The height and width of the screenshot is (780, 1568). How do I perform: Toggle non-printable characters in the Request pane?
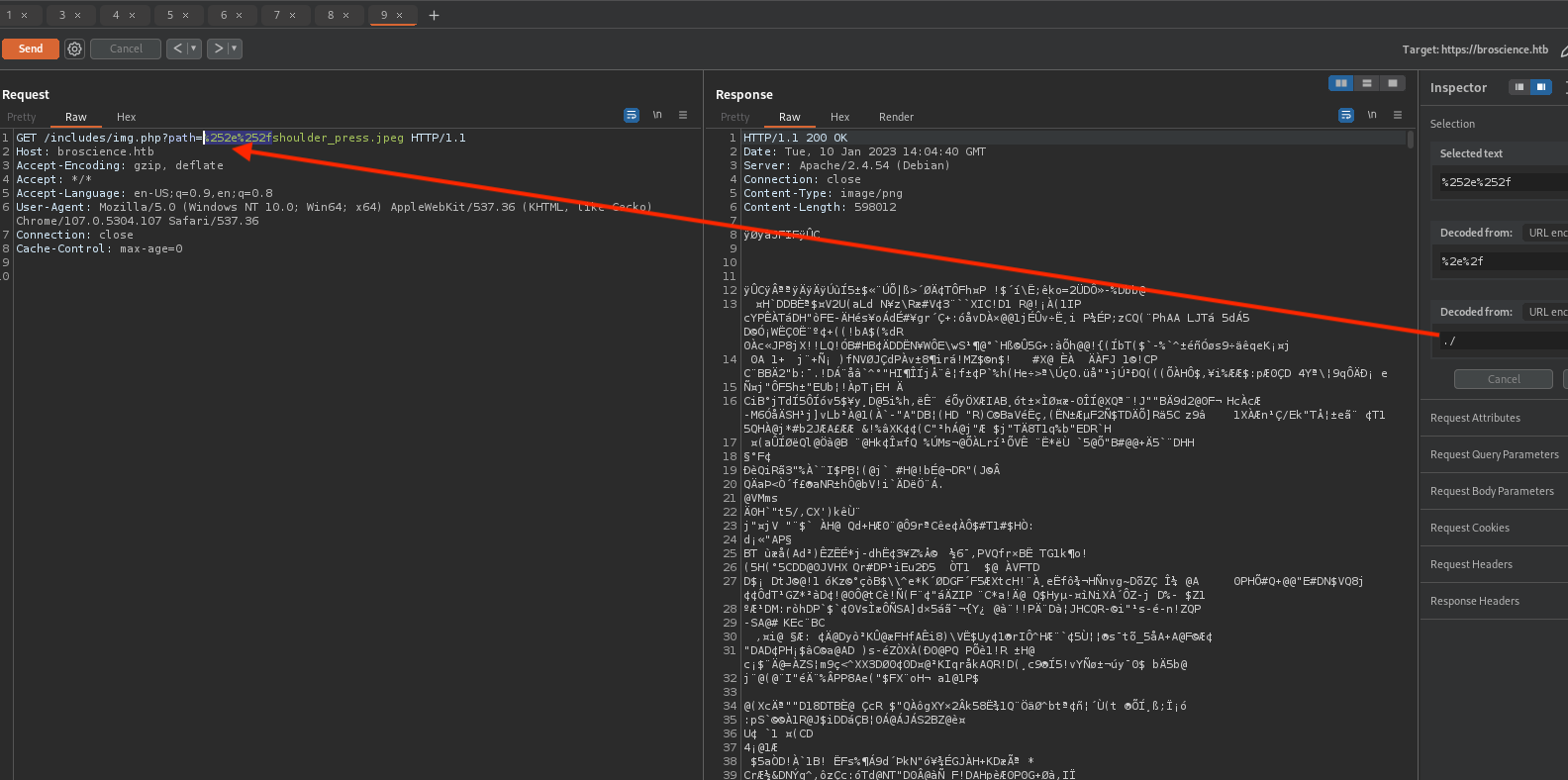(657, 116)
